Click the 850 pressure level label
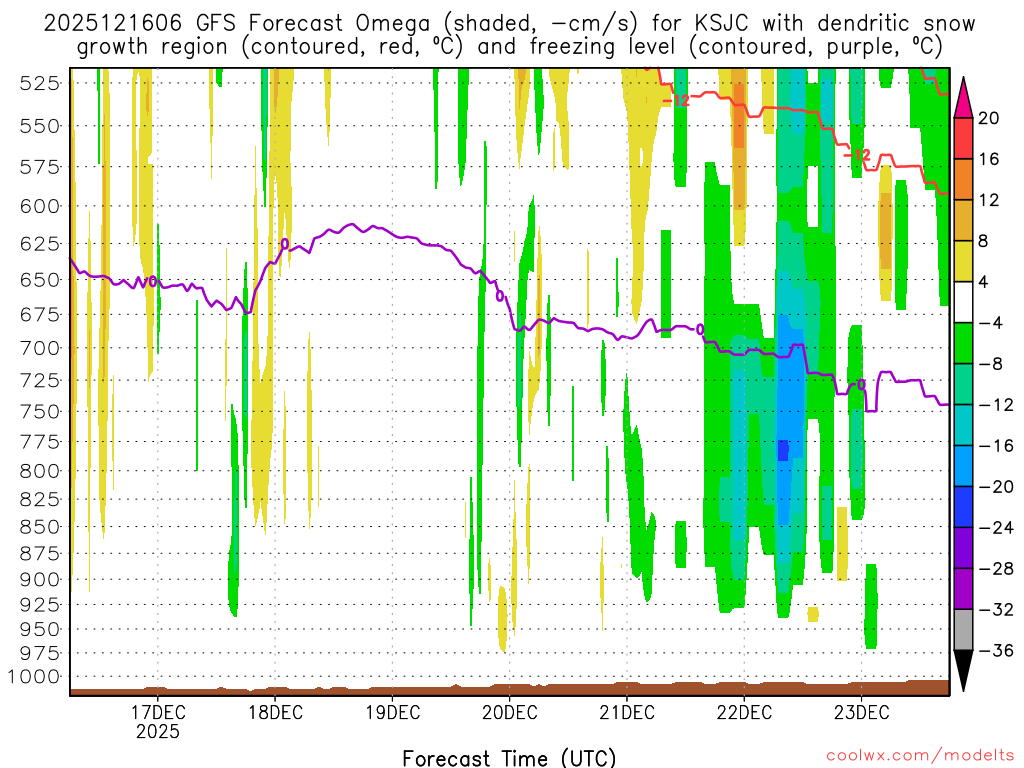The height and width of the screenshot is (768, 1024). [x=39, y=527]
